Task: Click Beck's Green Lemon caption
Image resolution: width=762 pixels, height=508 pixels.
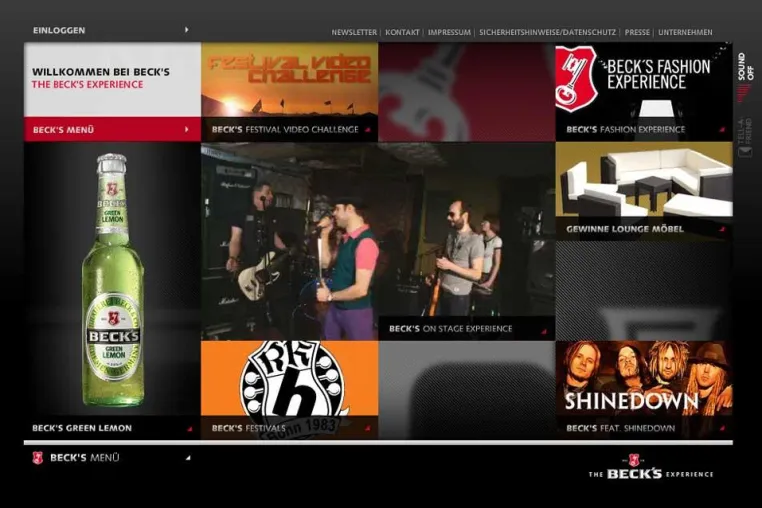Action: (82, 428)
